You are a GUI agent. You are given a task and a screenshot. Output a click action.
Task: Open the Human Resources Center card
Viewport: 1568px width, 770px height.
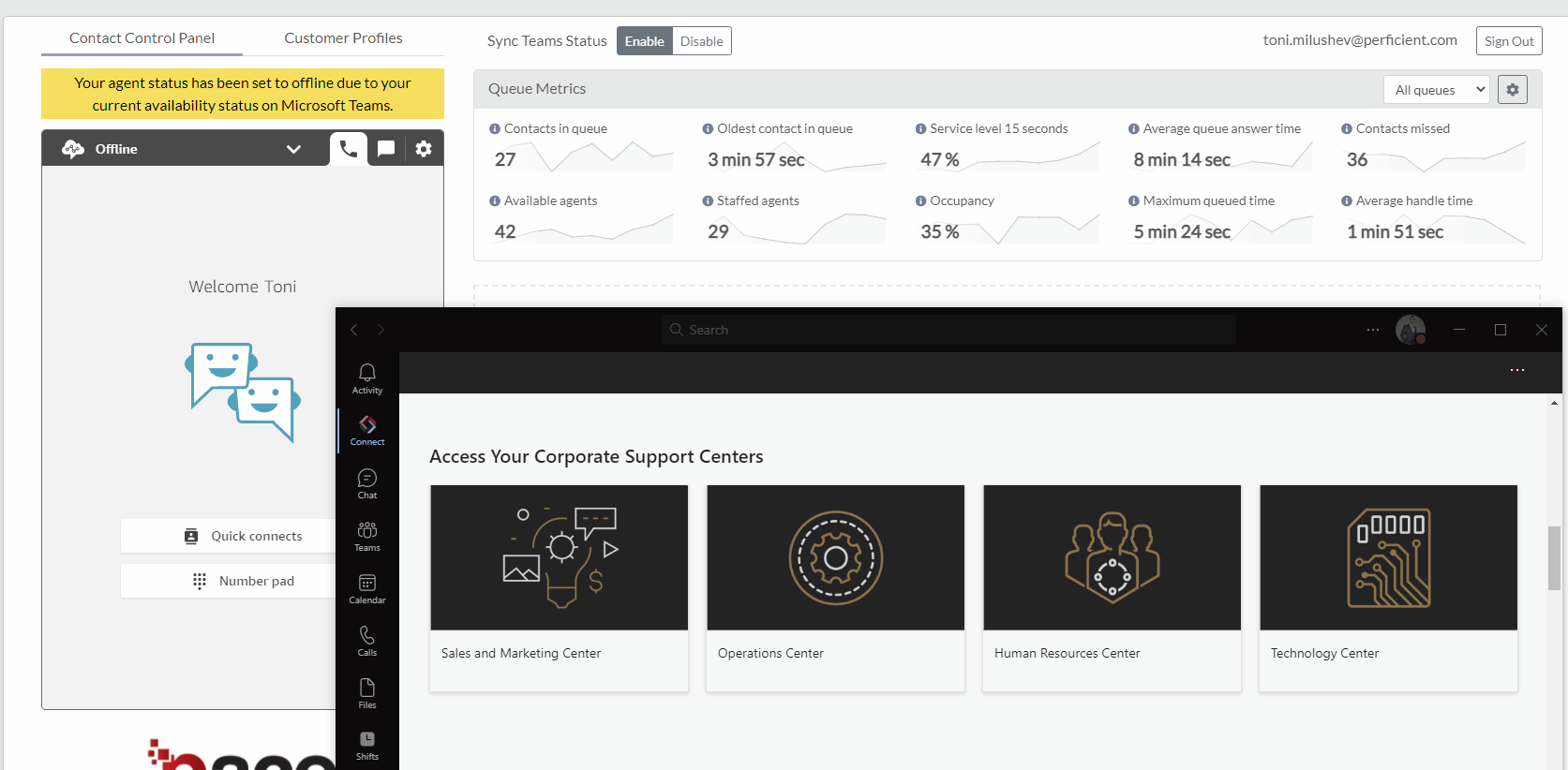tap(1112, 588)
